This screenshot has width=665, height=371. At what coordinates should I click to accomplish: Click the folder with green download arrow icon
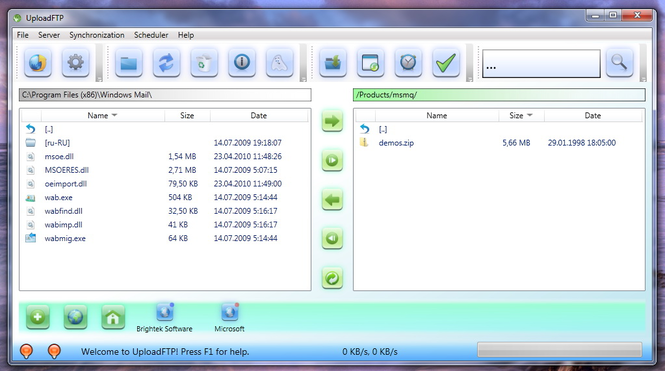pyautogui.click(x=333, y=63)
